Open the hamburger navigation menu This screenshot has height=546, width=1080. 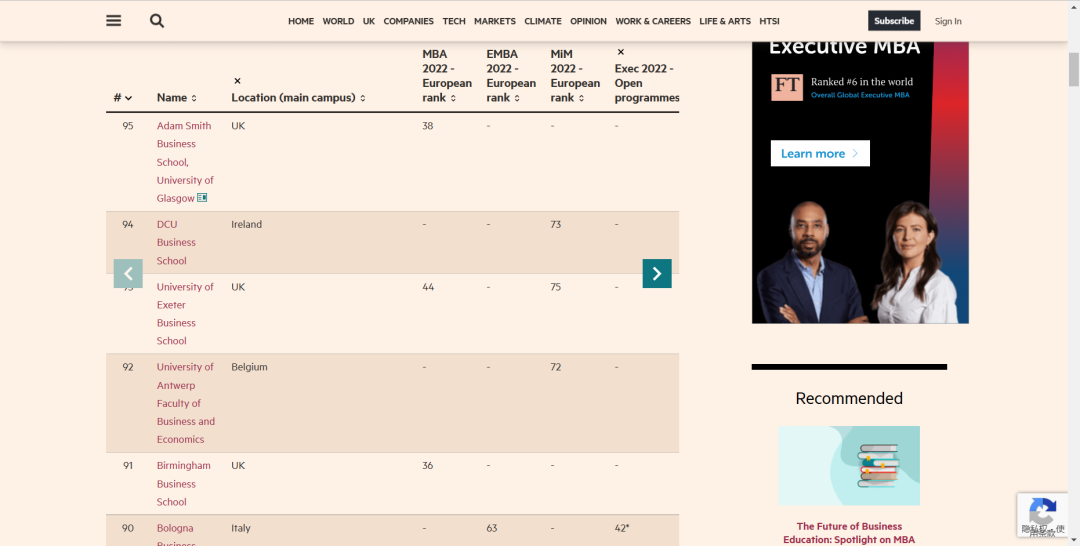pos(114,21)
